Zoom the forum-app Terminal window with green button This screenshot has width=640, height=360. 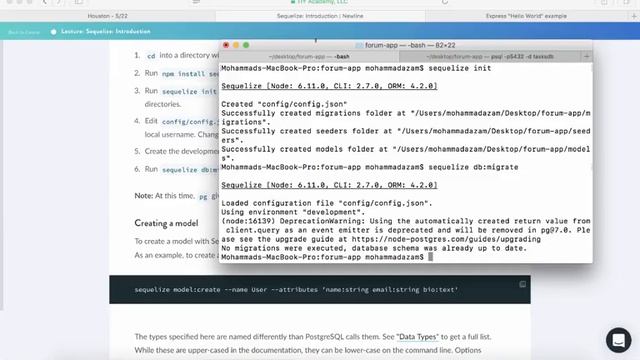(x=246, y=45)
